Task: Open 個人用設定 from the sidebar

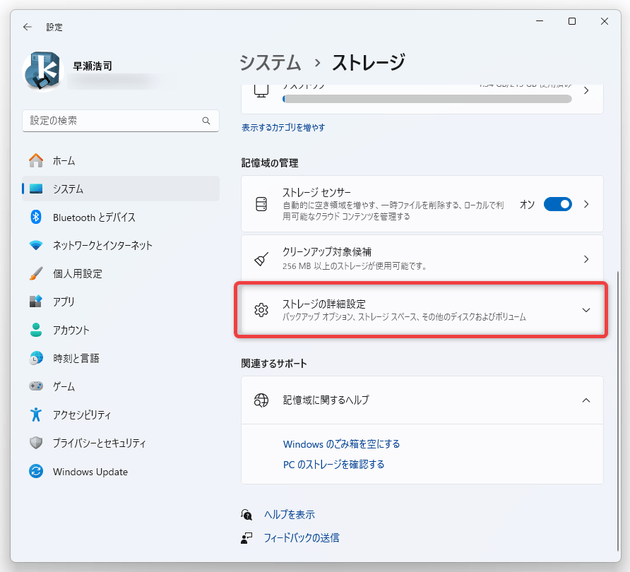Action: [77, 273]
